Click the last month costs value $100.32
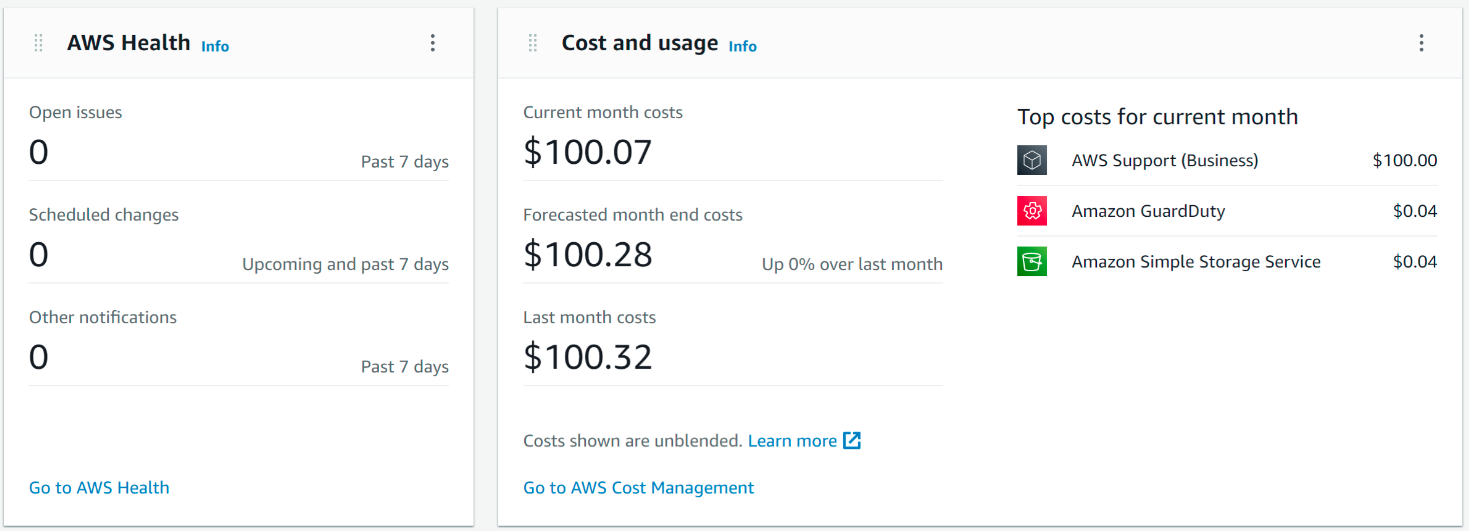1469x531 pixels. 588,357
